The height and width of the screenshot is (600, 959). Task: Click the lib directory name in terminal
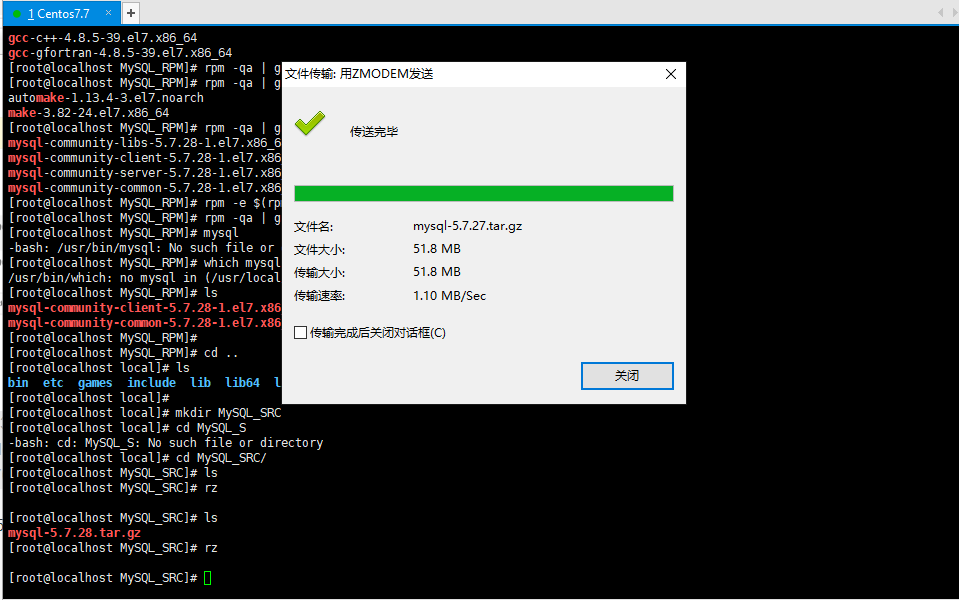pyautogui.click(x=201, y=382)
